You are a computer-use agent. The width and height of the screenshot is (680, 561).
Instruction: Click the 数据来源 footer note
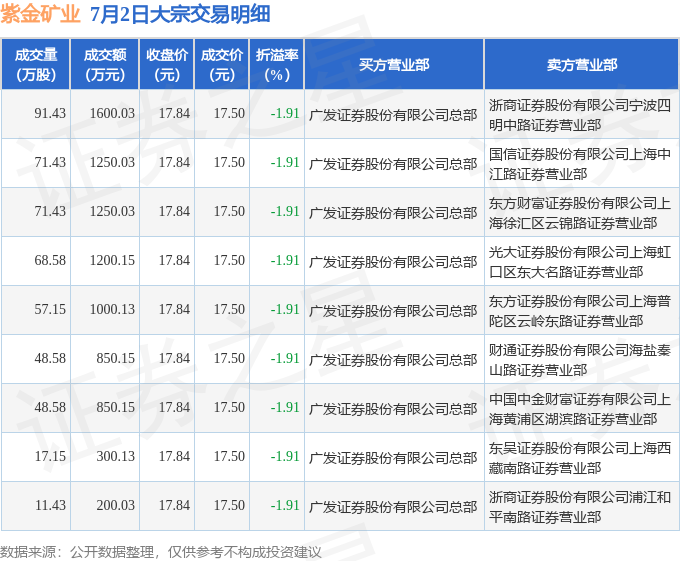(x=161, y=552)
